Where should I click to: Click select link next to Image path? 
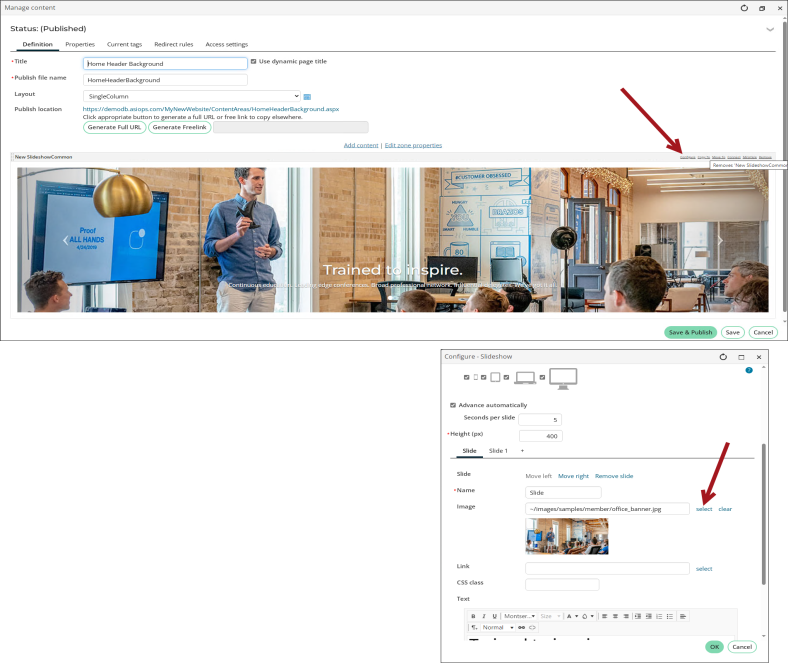tap(704, 509)
